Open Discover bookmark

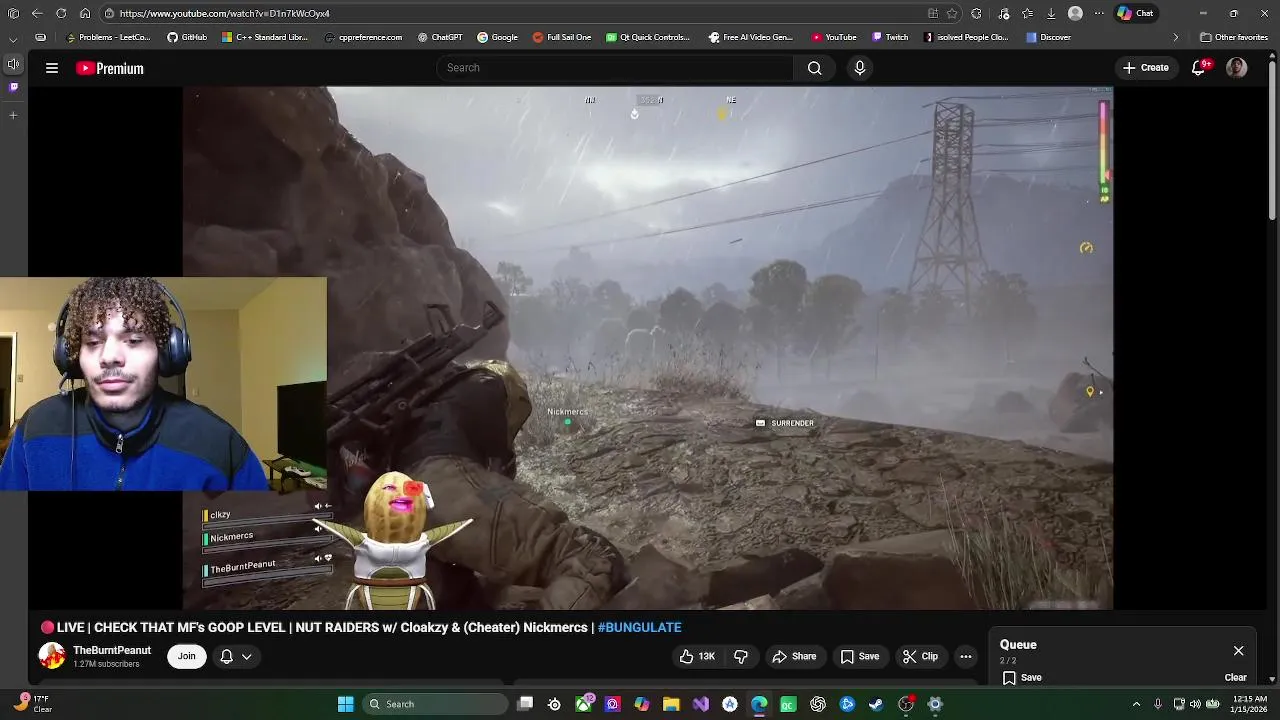(x=1048, y=37)
